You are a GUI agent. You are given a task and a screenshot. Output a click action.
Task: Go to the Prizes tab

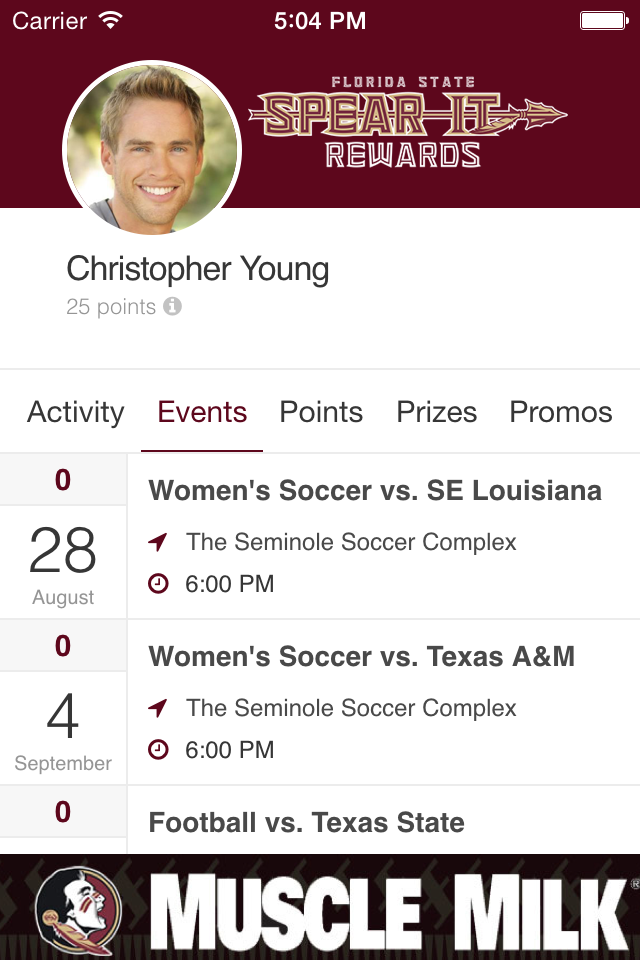pyautogui.click(x=437, y=412)
